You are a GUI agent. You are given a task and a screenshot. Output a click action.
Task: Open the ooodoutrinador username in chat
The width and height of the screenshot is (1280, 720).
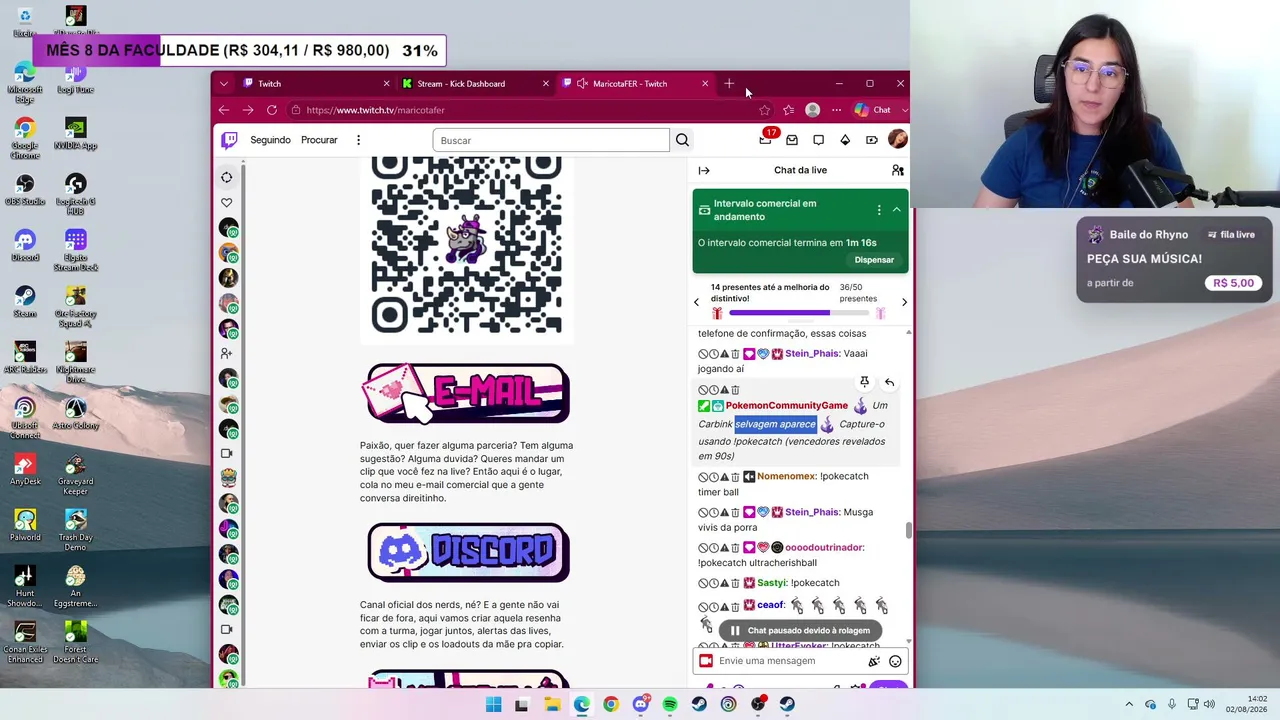tap(824, 548)
